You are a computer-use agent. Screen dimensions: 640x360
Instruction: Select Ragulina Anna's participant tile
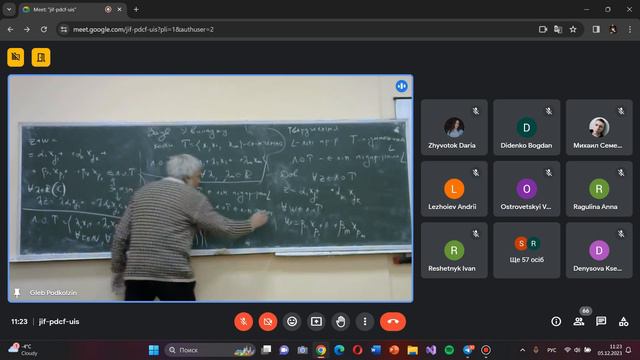pyautogui.click(x=599, y=189)
